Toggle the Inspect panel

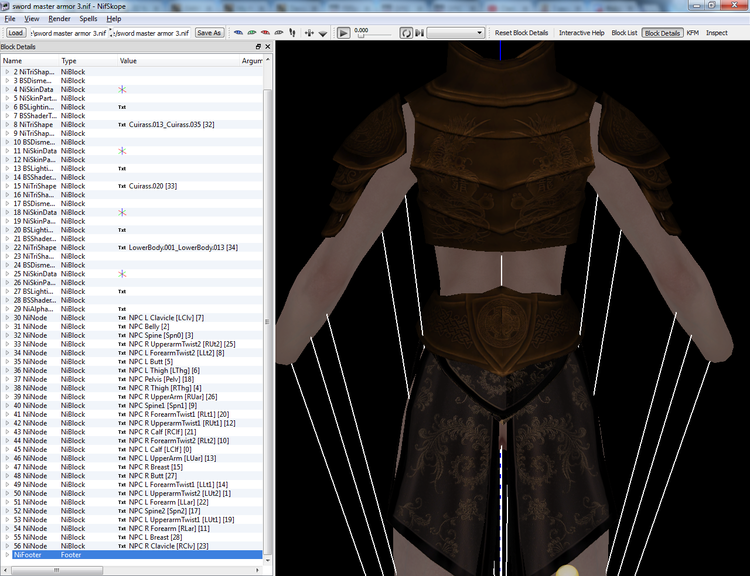click(717, 33)
